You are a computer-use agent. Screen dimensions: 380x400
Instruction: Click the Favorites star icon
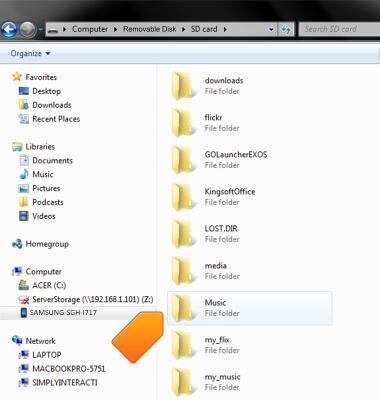(x=17, y=77)
